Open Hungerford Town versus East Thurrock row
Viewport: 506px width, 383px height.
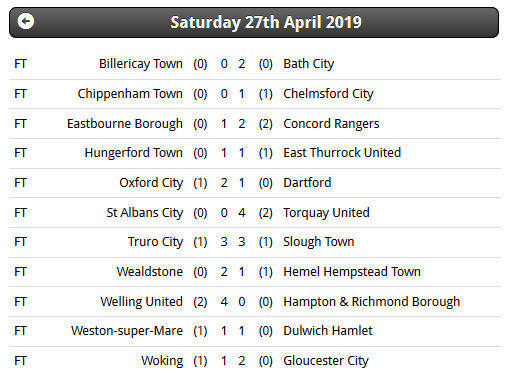pyautogui.click(x=255, y=153)
